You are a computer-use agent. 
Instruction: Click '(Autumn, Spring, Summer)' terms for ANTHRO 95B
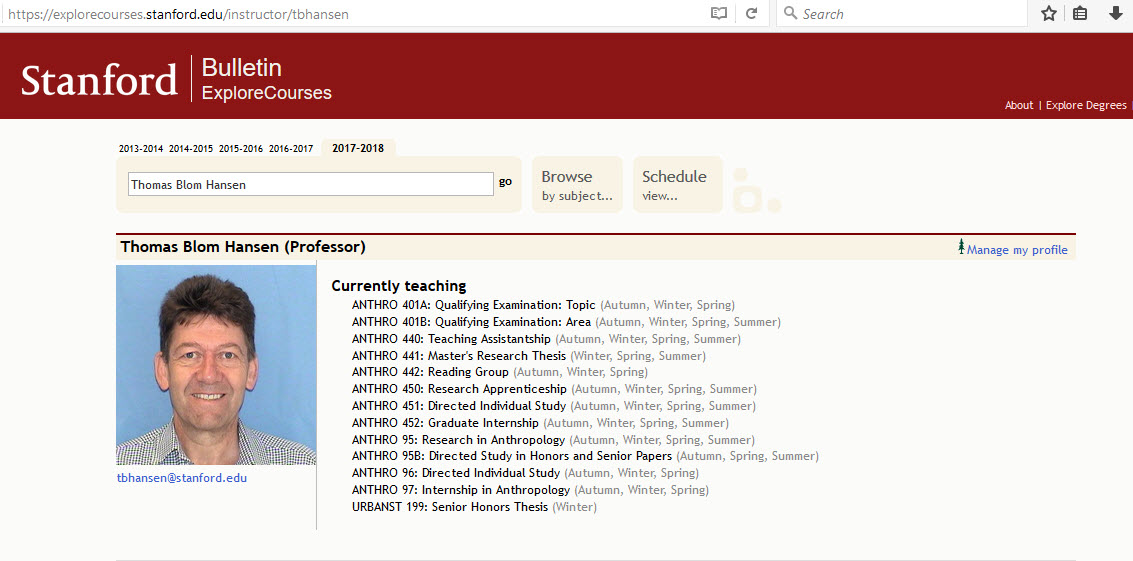pyautogui.click(x=747, y=456)
